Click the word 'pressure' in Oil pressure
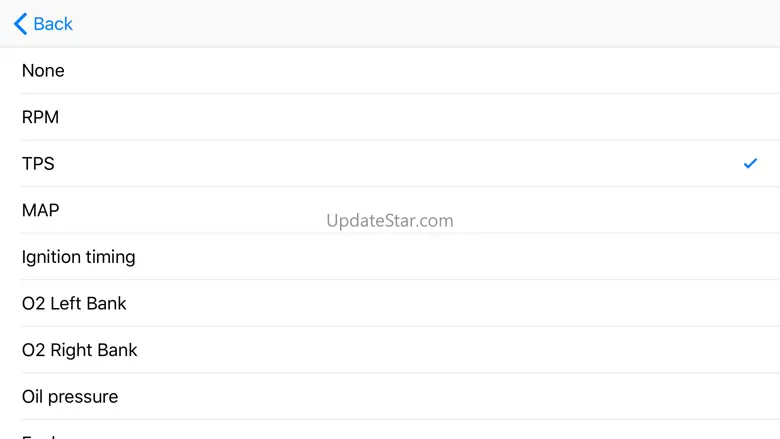Image resolution: width=780 pixels, height=439 pixels. (84, 397)
